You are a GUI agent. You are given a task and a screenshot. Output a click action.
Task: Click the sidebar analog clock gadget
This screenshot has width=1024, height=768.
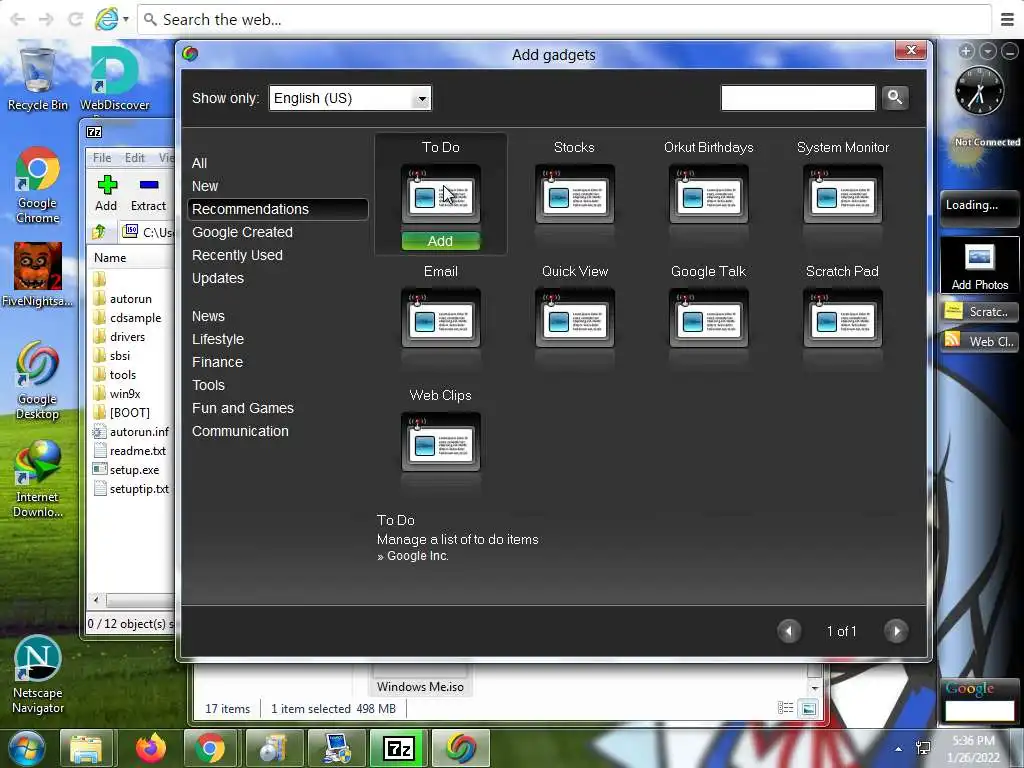[x=979, y=91]
